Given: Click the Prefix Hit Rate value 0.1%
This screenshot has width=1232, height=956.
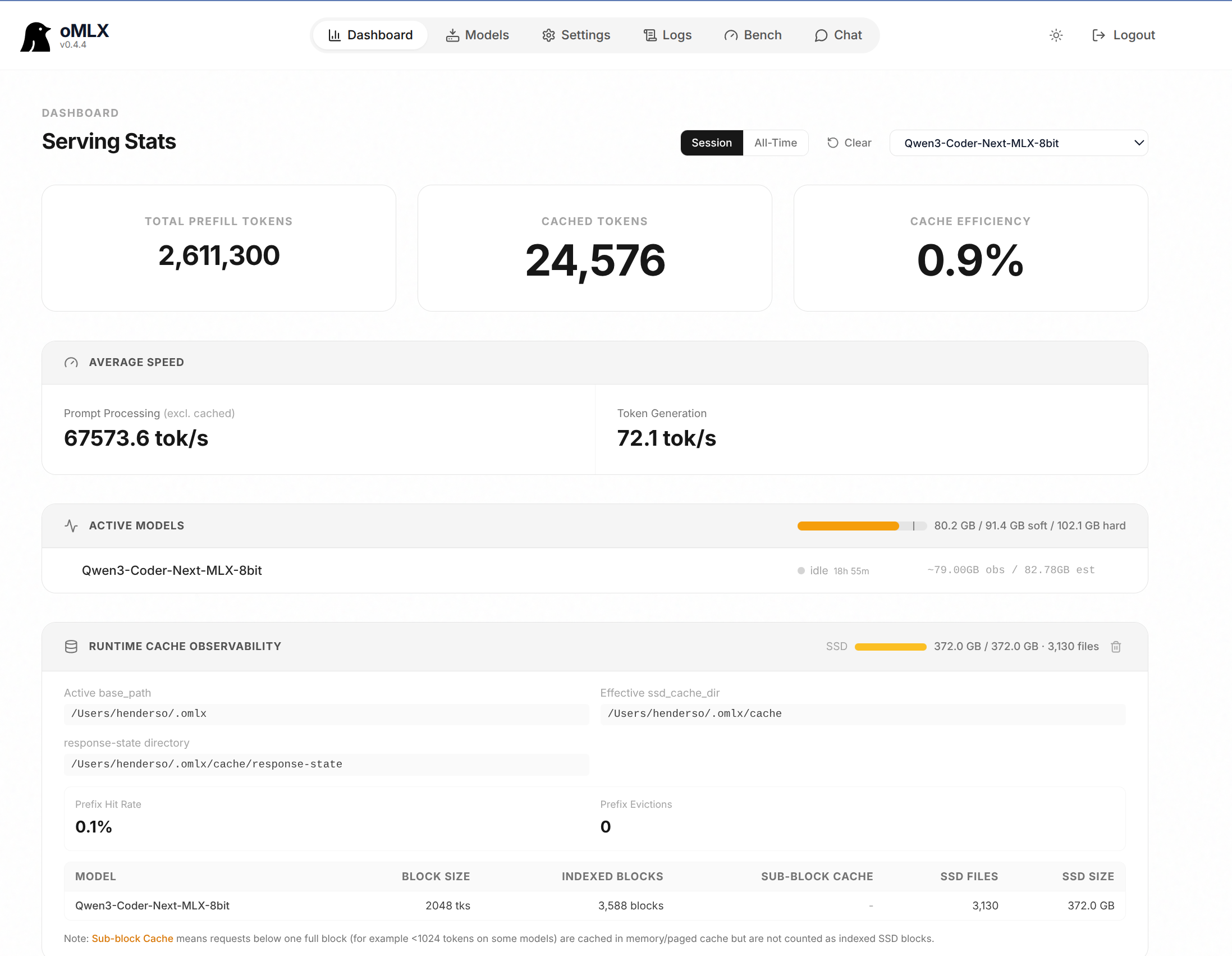Looking at the screenshot, I should click(x=94, y=827).
